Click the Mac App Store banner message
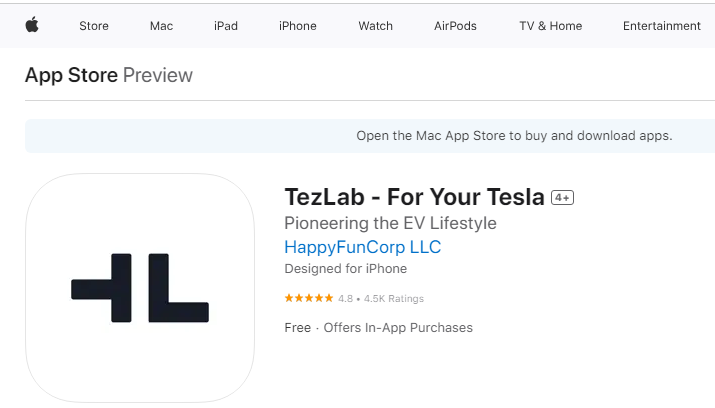 [514, 136]
